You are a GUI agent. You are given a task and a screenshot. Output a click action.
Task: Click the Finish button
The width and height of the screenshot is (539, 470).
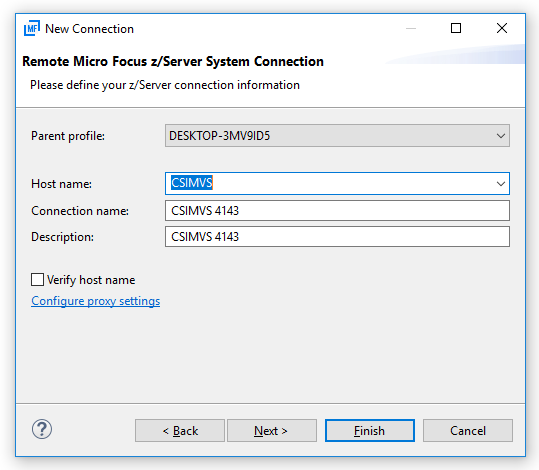(370, 430)
